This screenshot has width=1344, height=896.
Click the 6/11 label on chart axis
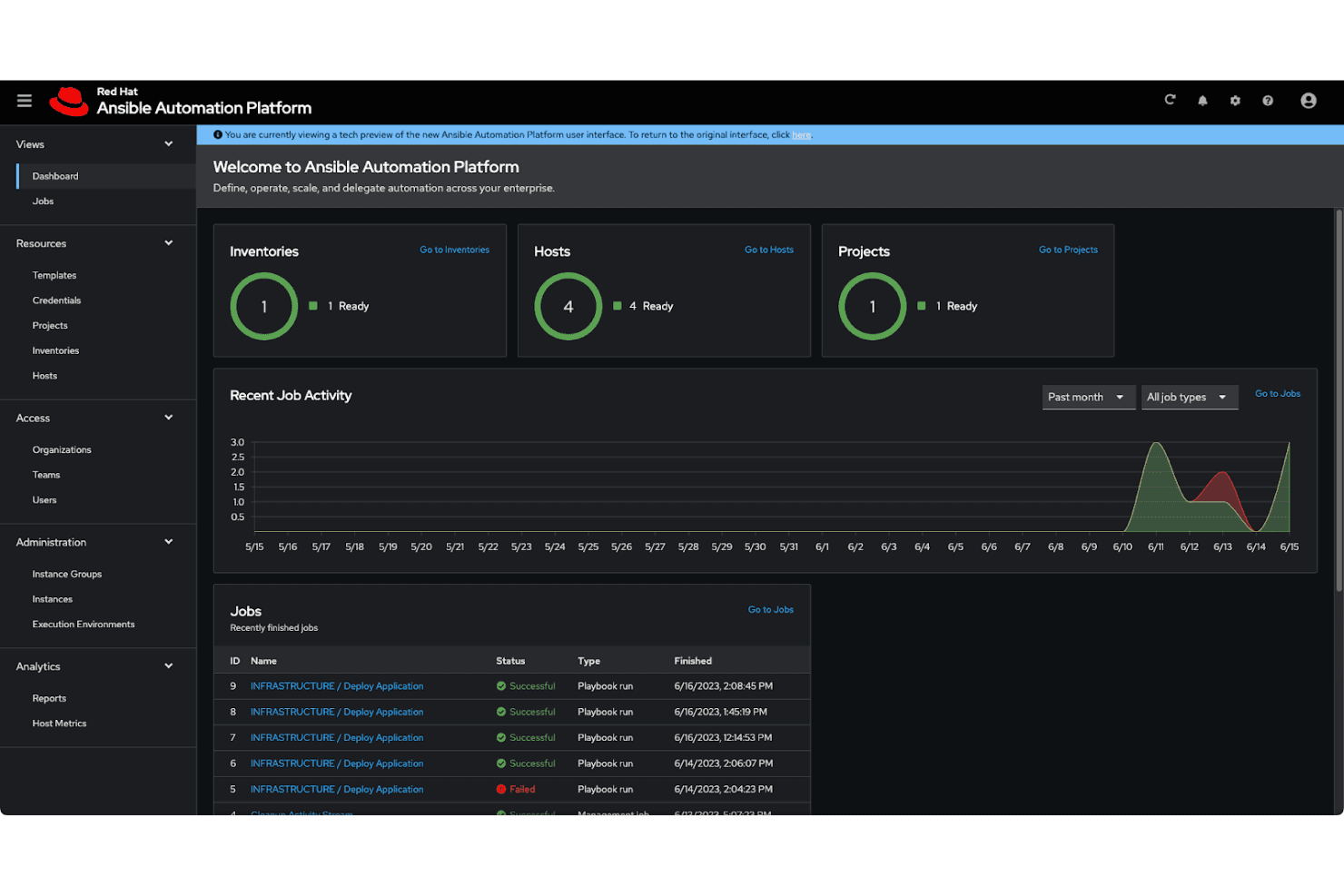[x=1156, y=547]
